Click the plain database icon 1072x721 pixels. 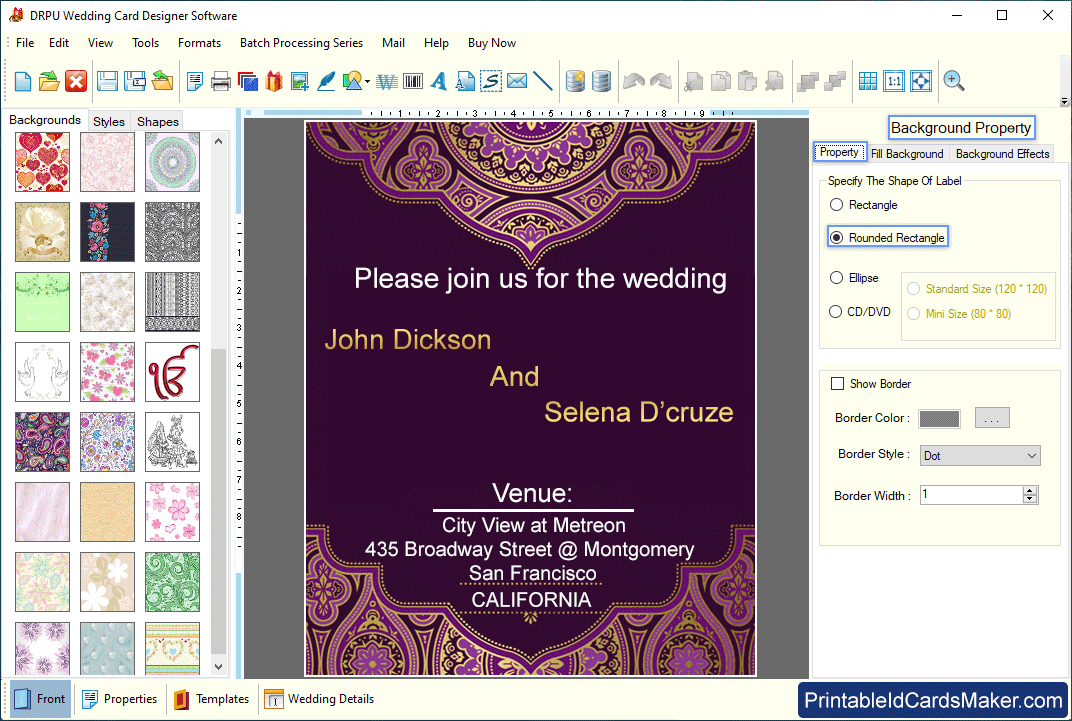tap(601, 81)
